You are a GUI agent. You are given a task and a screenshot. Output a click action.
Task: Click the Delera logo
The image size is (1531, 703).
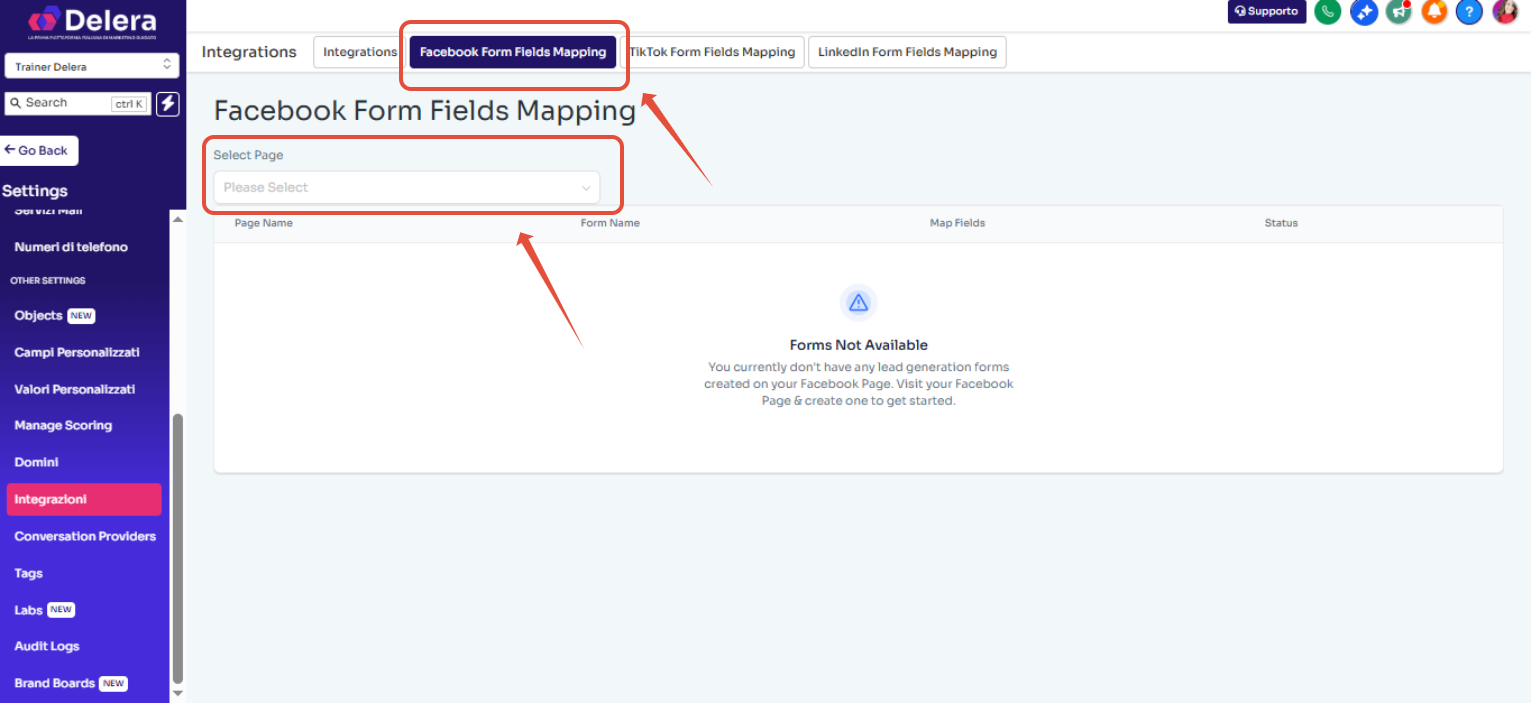click(92, 20)
